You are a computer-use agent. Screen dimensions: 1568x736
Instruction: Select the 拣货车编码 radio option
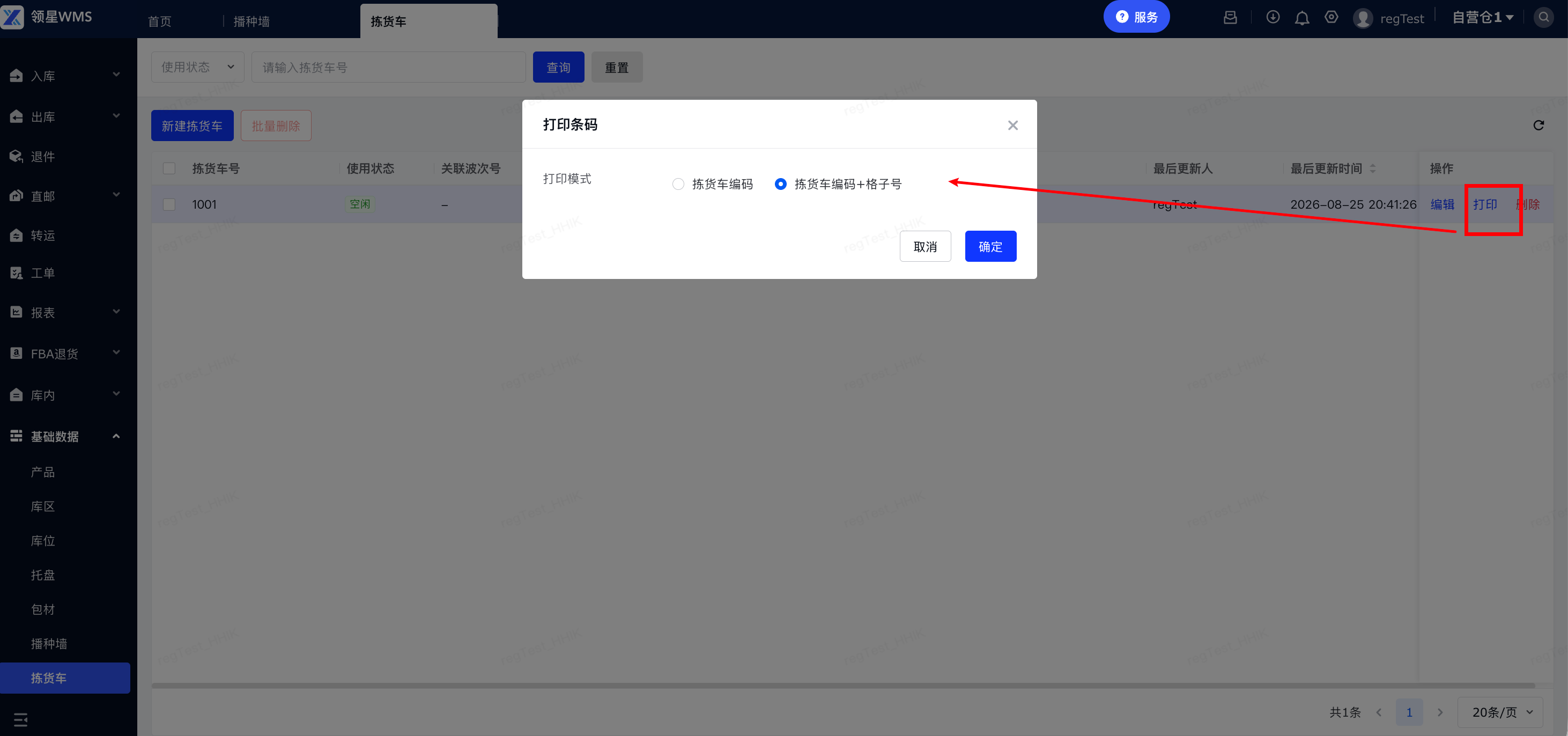pyautogui.click(x=678, y=184)
